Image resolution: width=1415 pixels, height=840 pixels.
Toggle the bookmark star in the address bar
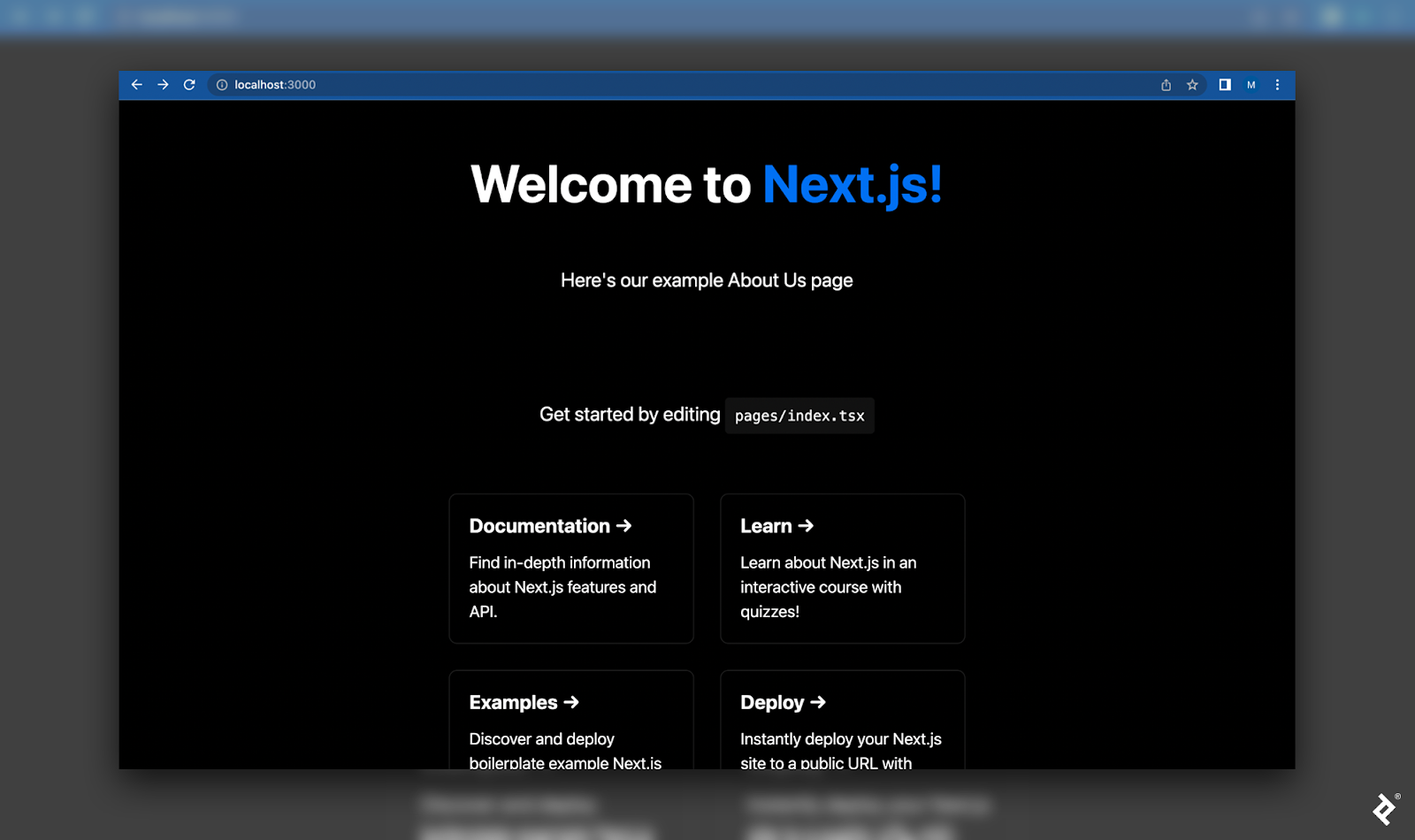pyautogui.click(x=1192, y=85)
